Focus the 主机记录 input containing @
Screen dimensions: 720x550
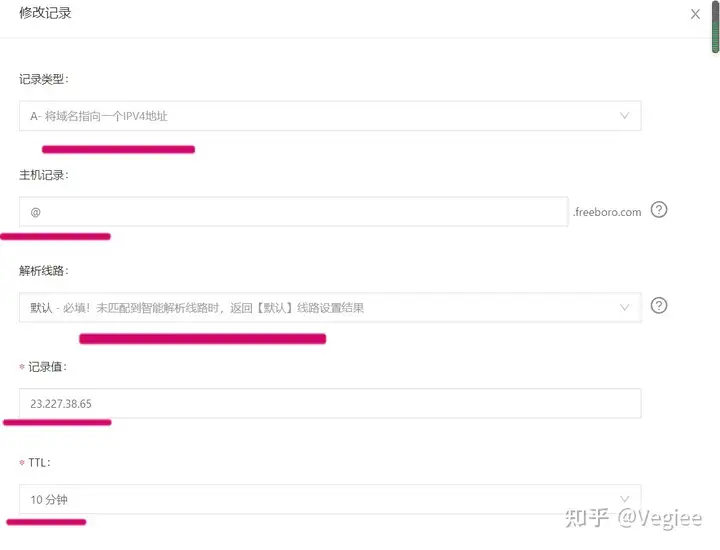coord(293,212)
